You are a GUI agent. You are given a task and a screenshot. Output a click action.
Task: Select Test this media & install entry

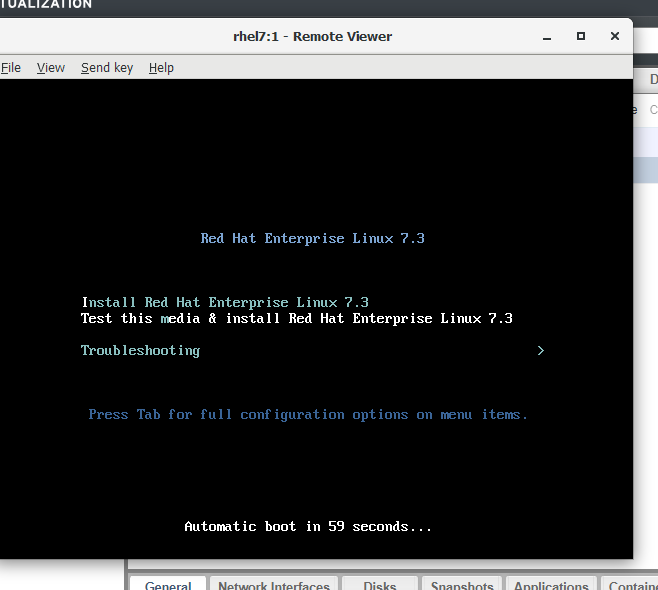pos(297,318)
